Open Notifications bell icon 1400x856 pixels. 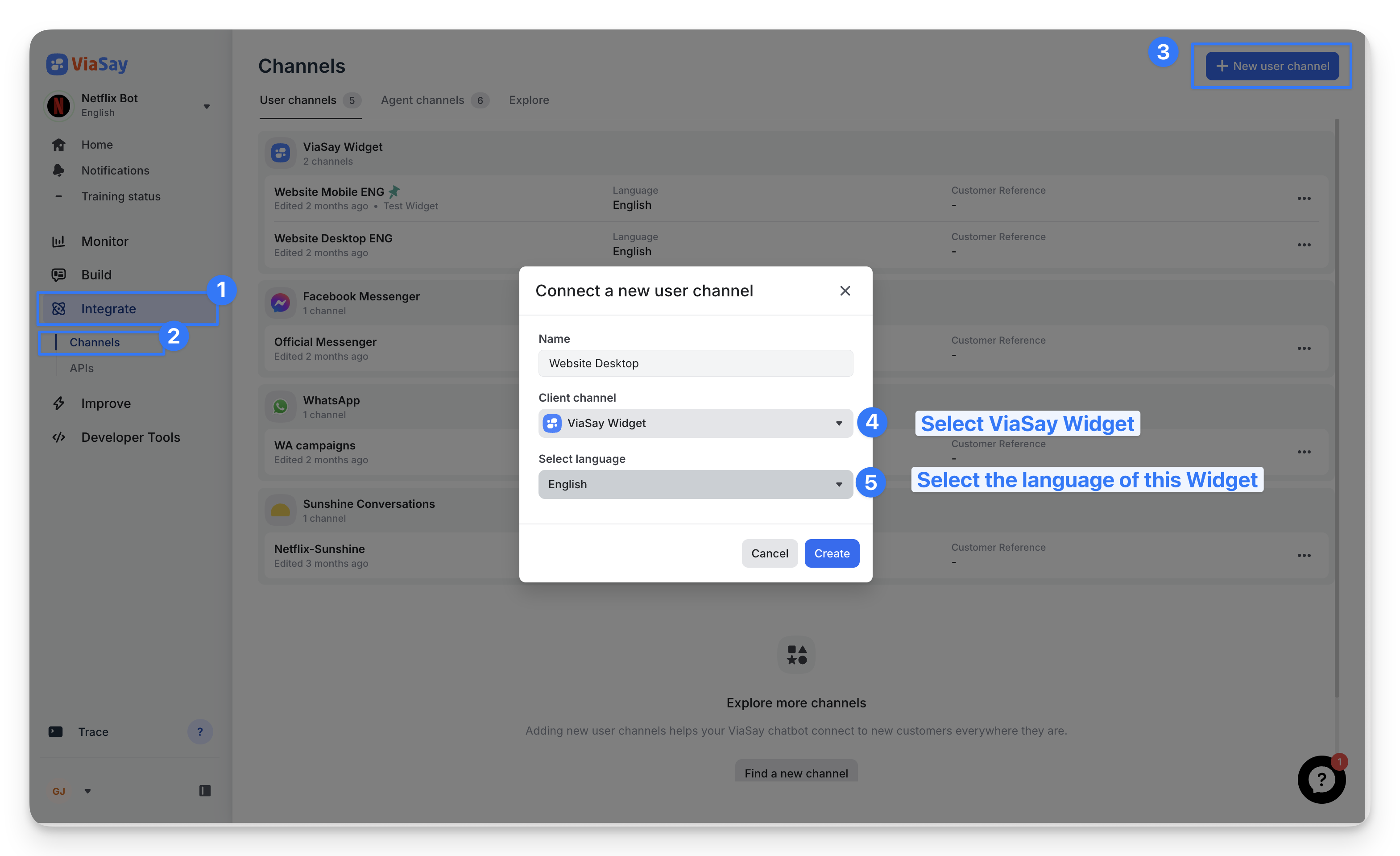[58, 170]
